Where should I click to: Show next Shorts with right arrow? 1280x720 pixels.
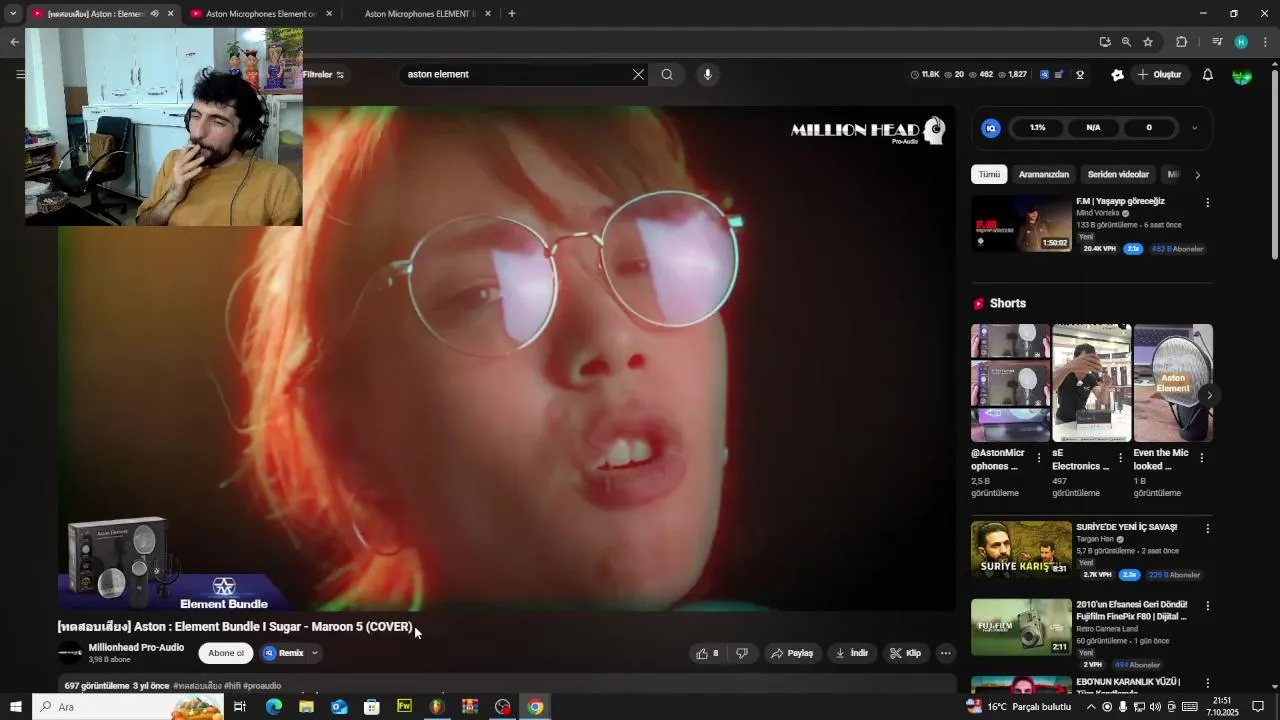1208,395
